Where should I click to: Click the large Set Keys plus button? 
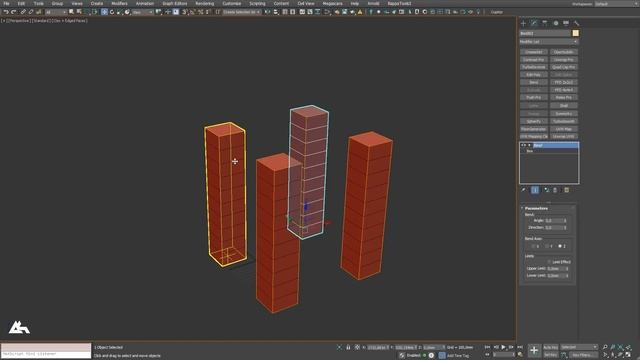(534, 350)
